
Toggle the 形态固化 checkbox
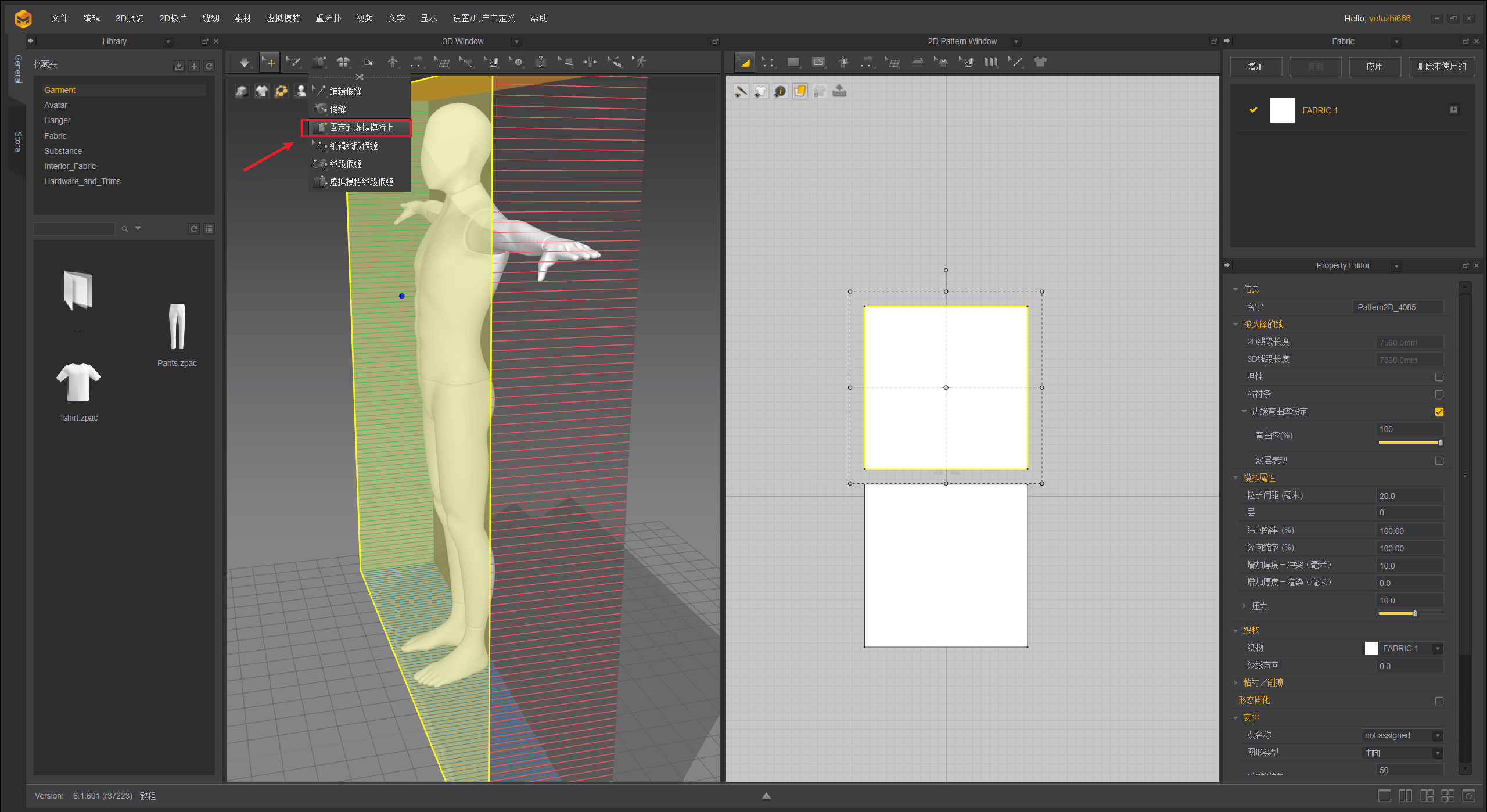point(1439,701)
